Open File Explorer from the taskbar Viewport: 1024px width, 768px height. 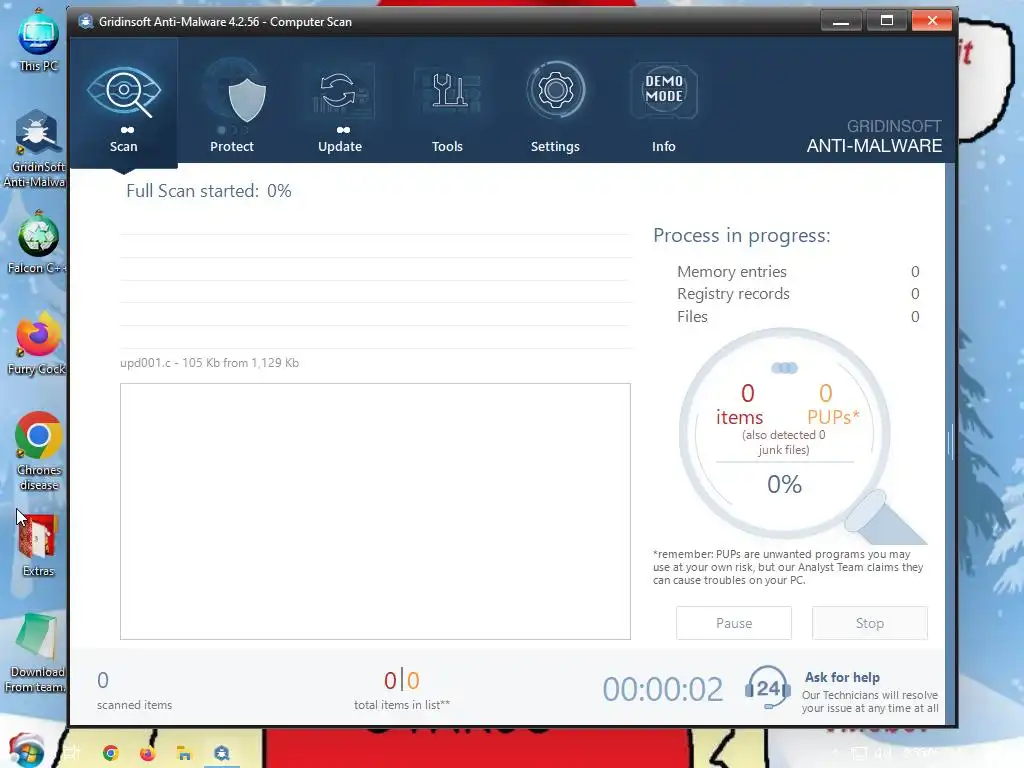click(x=184, y=753)
